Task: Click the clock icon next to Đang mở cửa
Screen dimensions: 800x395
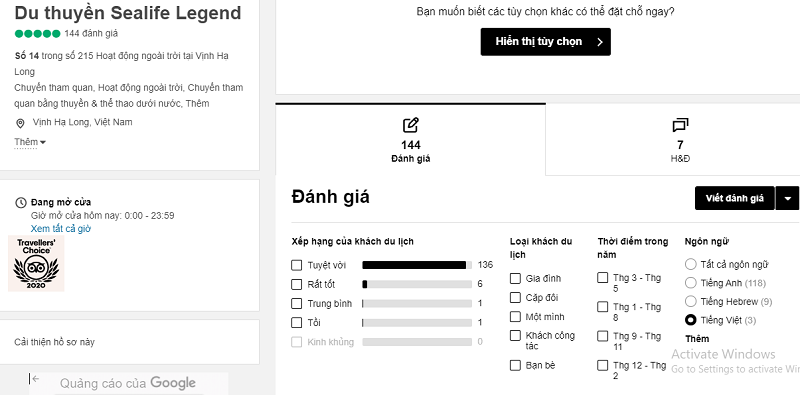Action: pos(21,203)
